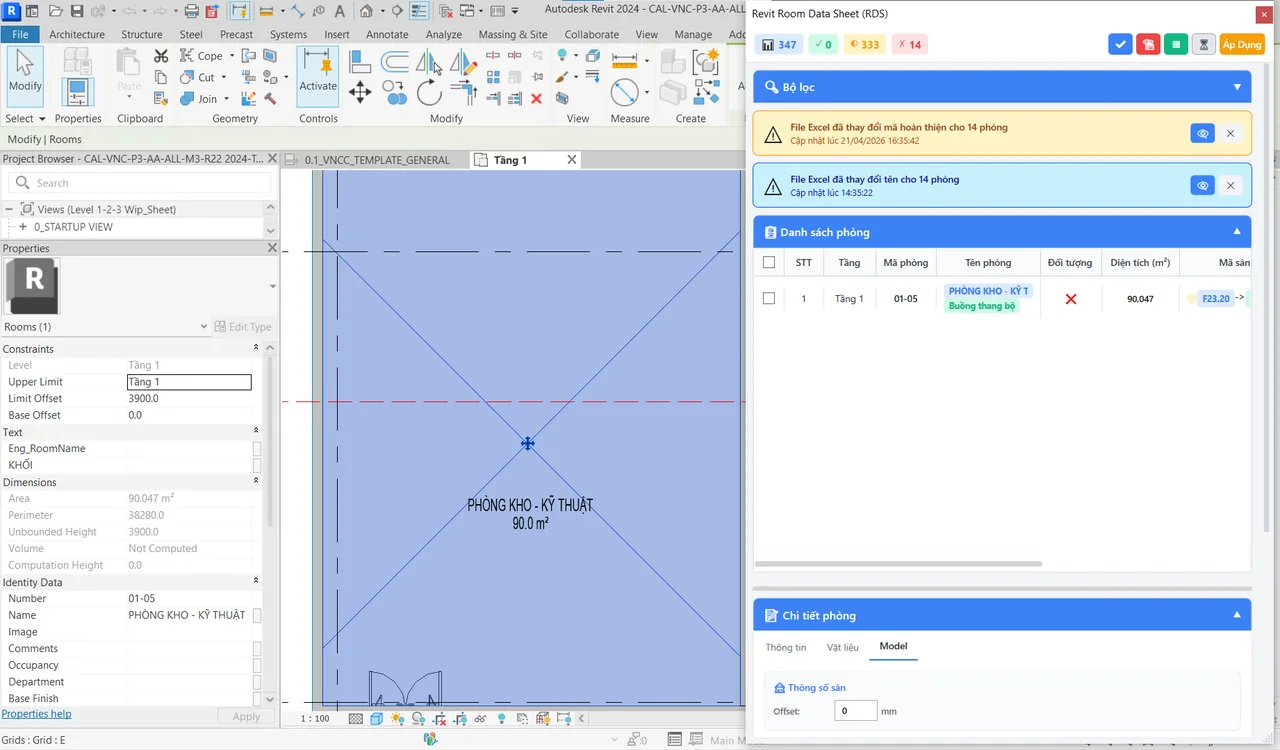1280x750 pixels.
Task: Click the Rotate tool icon
Action: point(429,93)
